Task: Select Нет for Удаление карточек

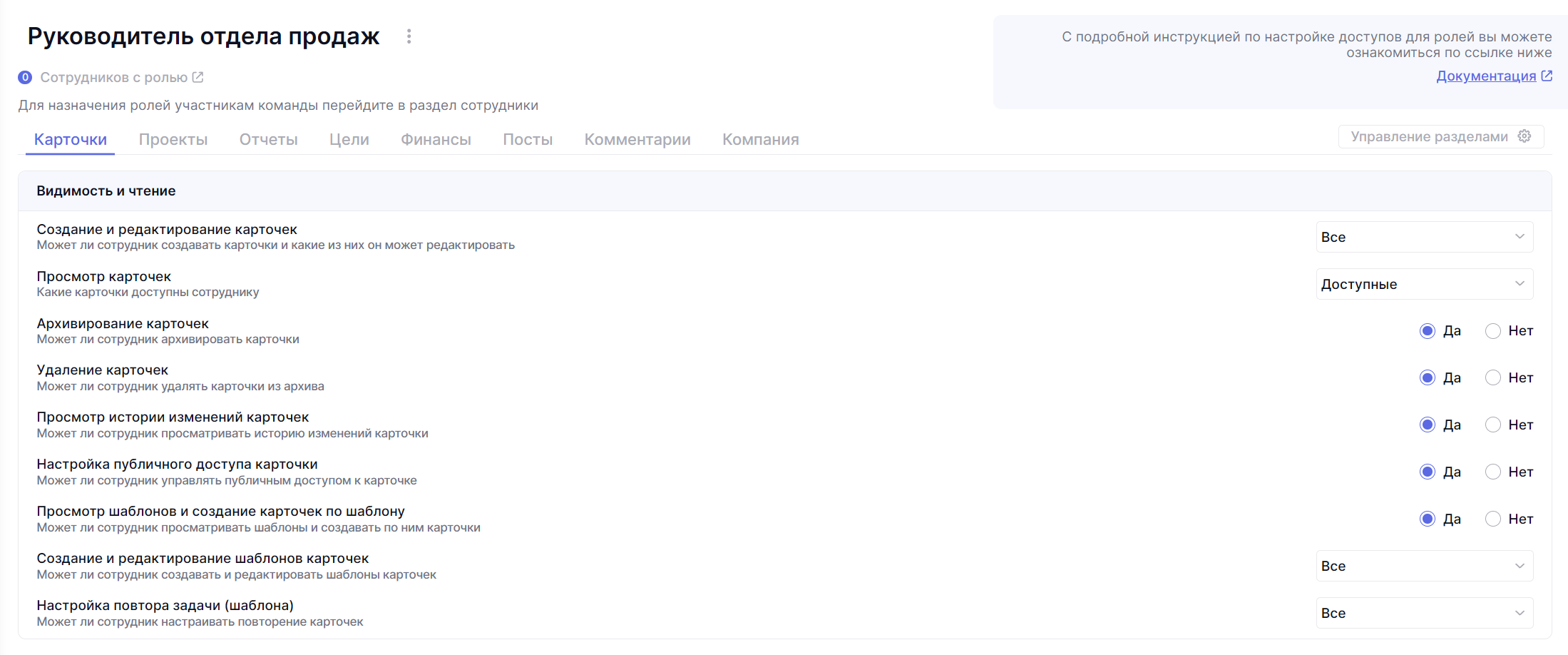Action: (1493, 378)
